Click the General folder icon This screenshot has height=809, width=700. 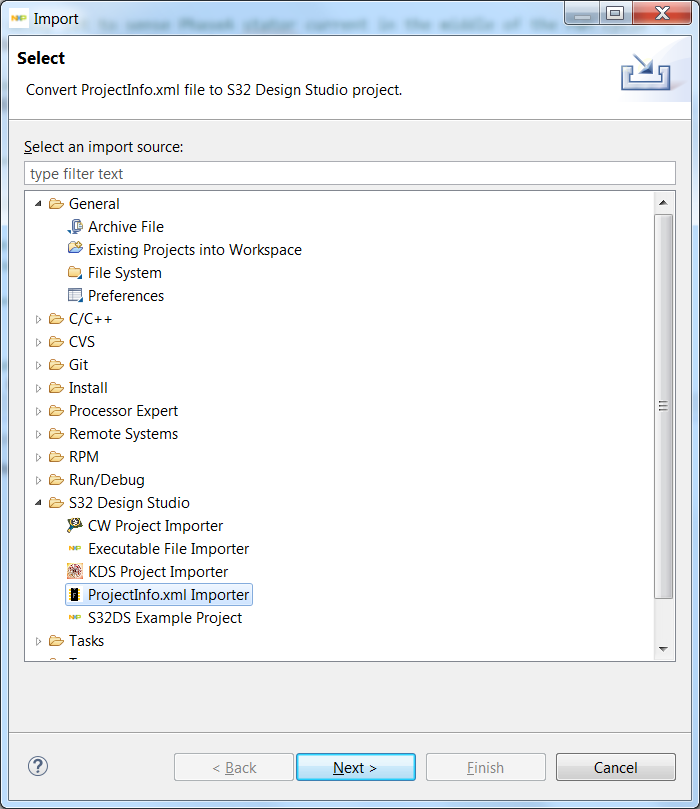(56, 204)
